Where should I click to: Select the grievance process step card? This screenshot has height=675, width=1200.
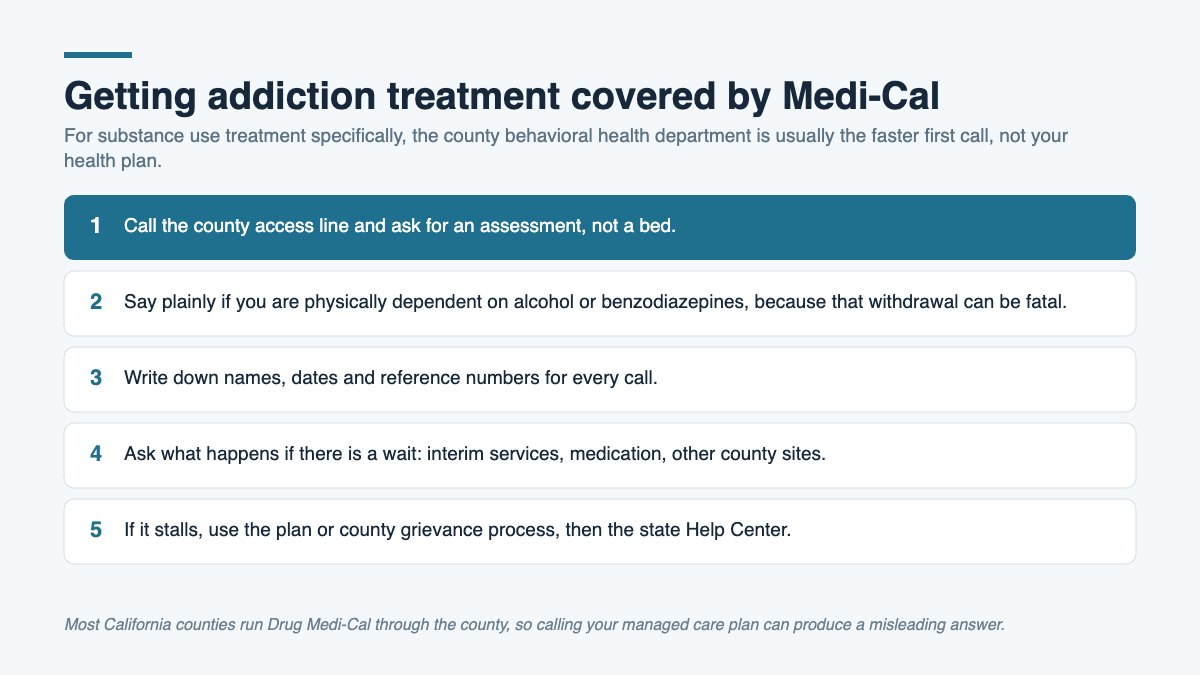600,531
